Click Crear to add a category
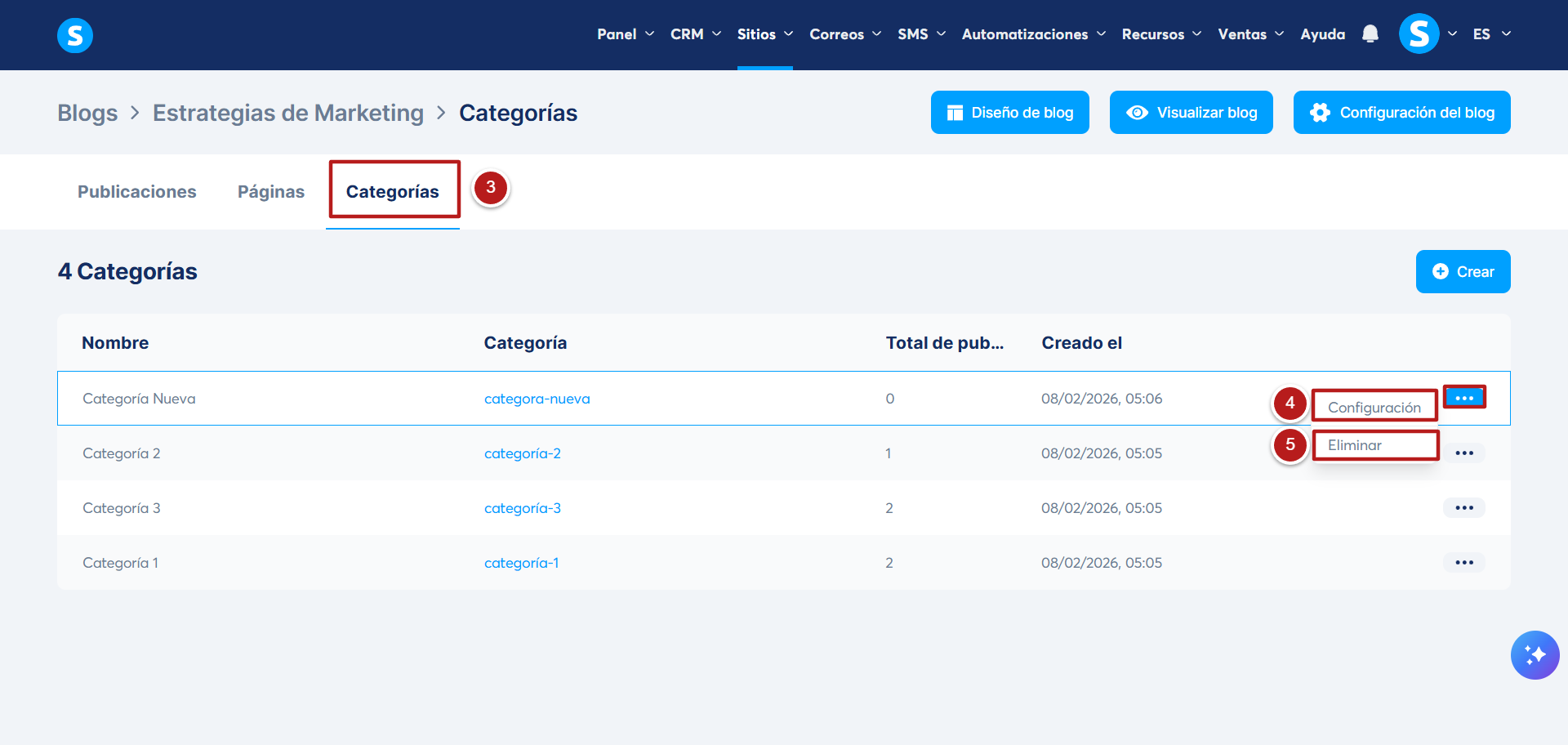 tap(1463, 272)
